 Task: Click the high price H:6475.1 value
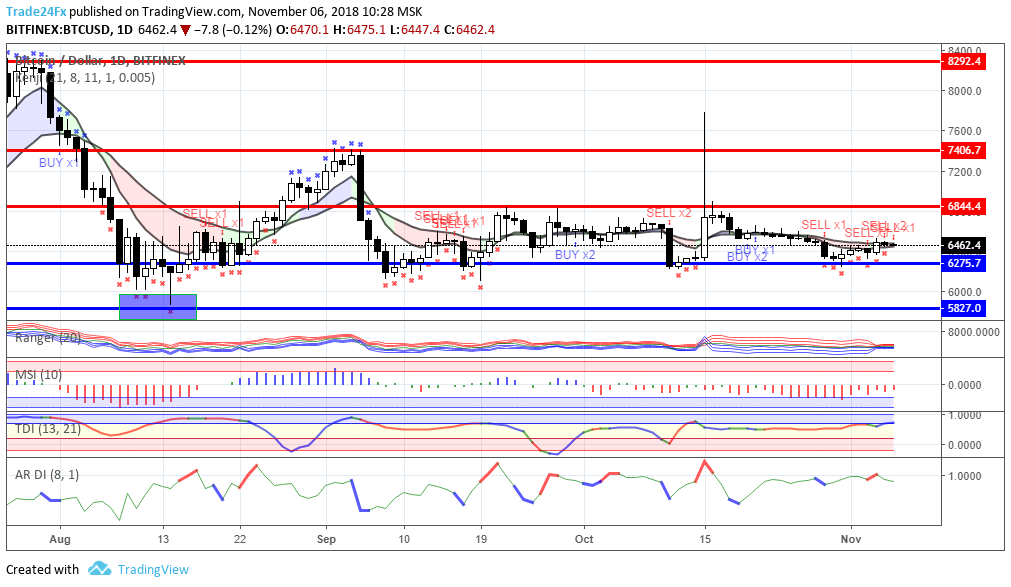[359, 30]
